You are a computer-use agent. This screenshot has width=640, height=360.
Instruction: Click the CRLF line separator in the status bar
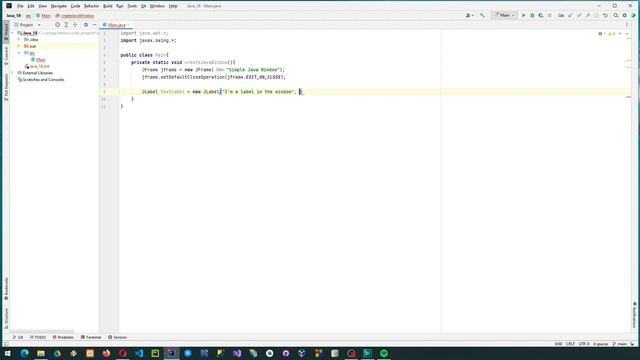click(x=570, y=344)
